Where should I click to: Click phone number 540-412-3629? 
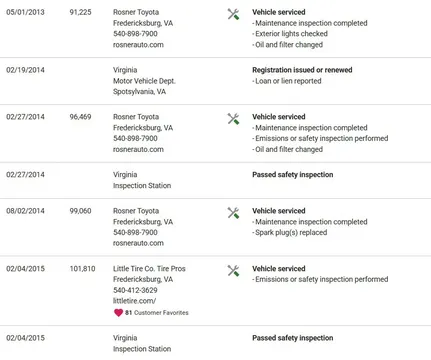tap(135, 290)
